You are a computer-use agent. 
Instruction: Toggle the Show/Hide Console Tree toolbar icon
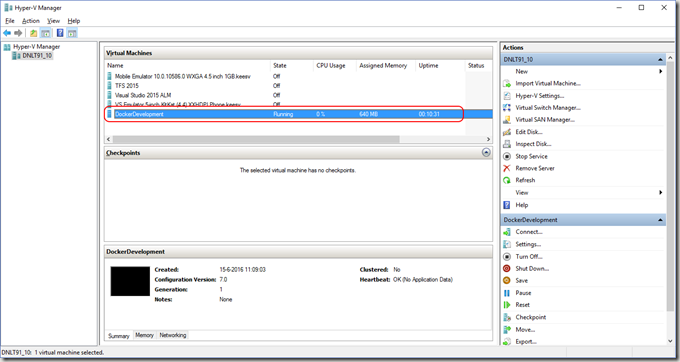click(x=45, y=33)
